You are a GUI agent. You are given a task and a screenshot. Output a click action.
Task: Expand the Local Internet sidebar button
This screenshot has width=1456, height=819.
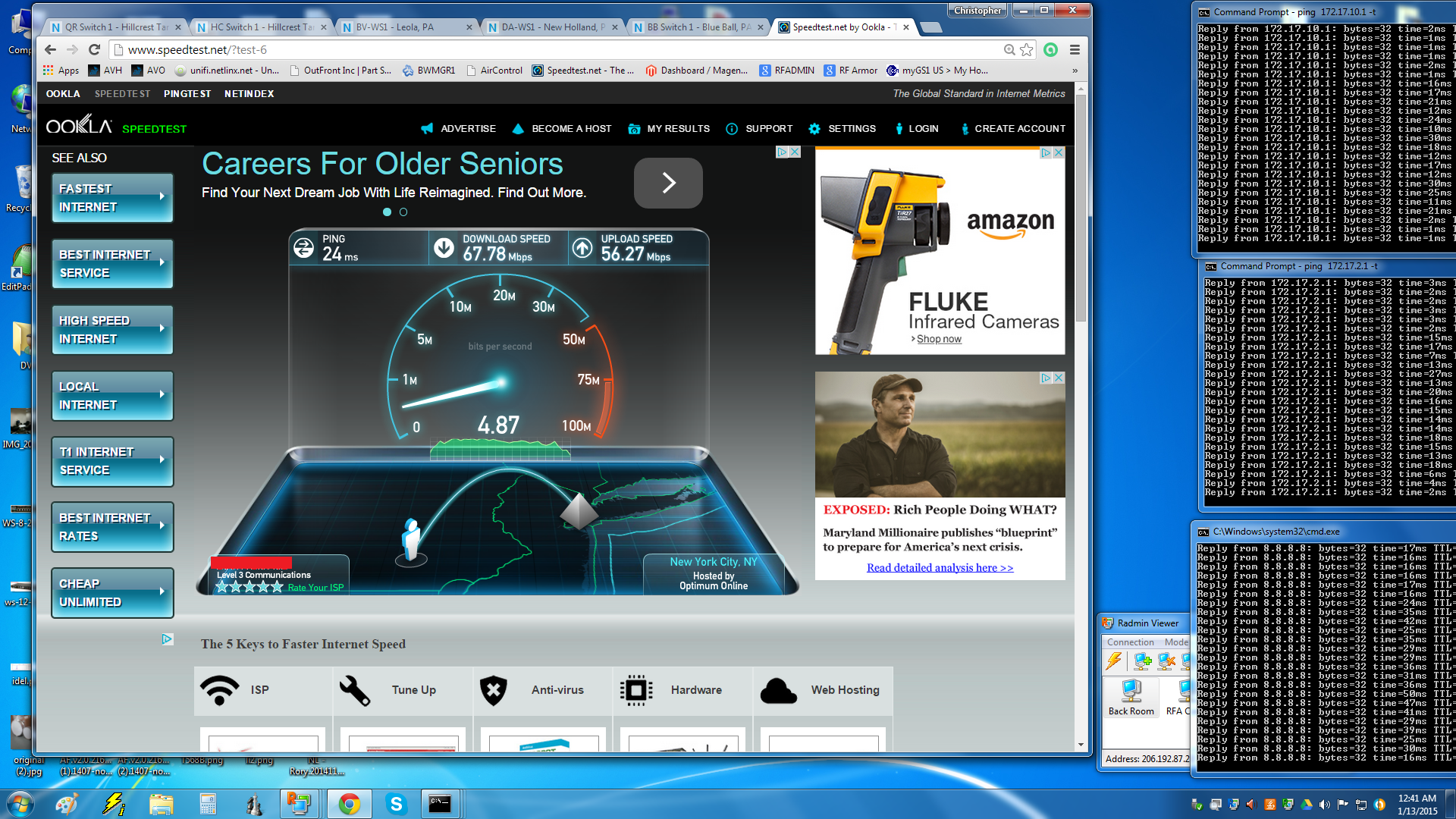pyautogui.click(x=112, y=396)
